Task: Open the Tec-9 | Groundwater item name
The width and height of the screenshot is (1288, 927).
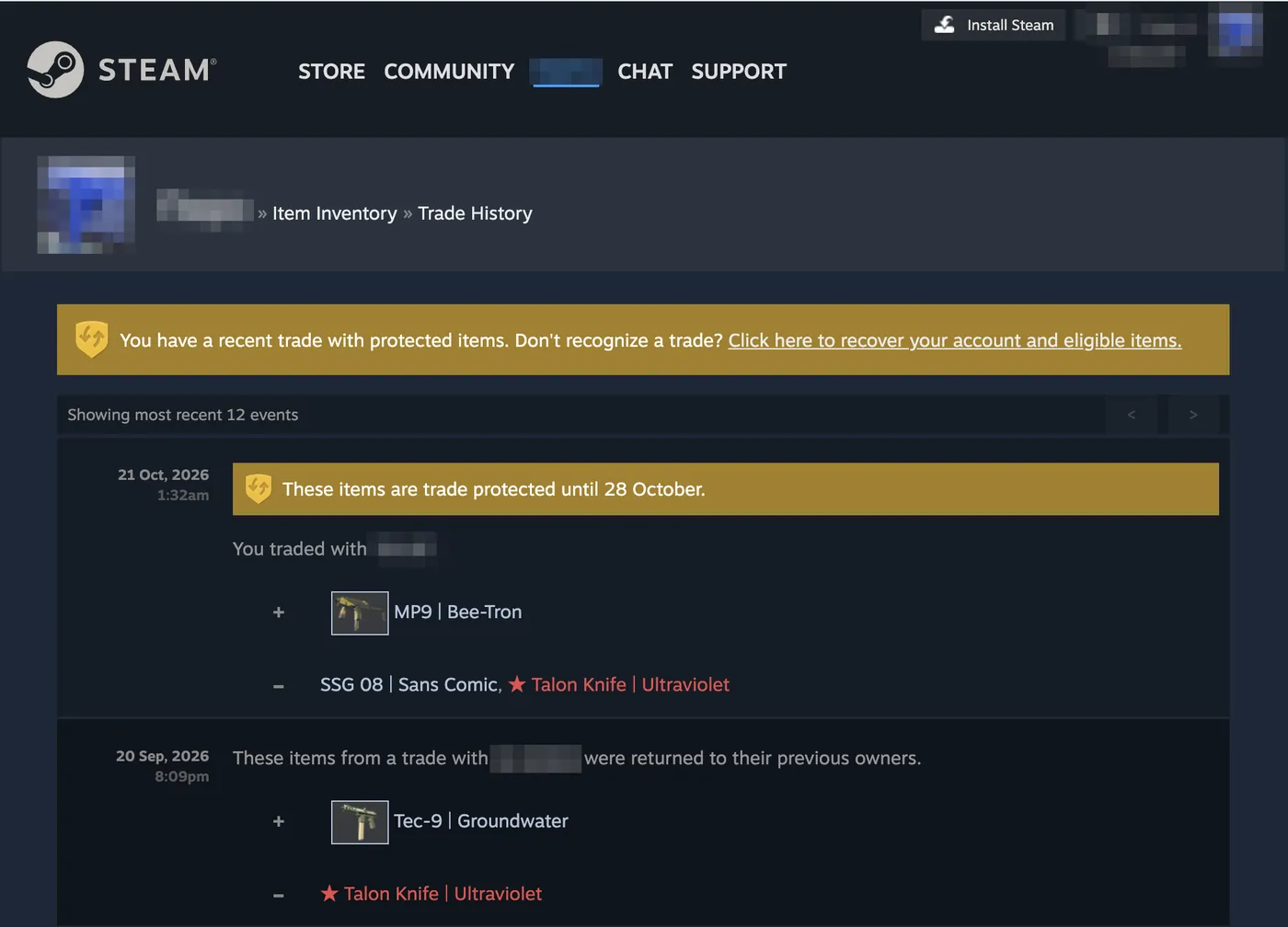Action: point(481,821)
